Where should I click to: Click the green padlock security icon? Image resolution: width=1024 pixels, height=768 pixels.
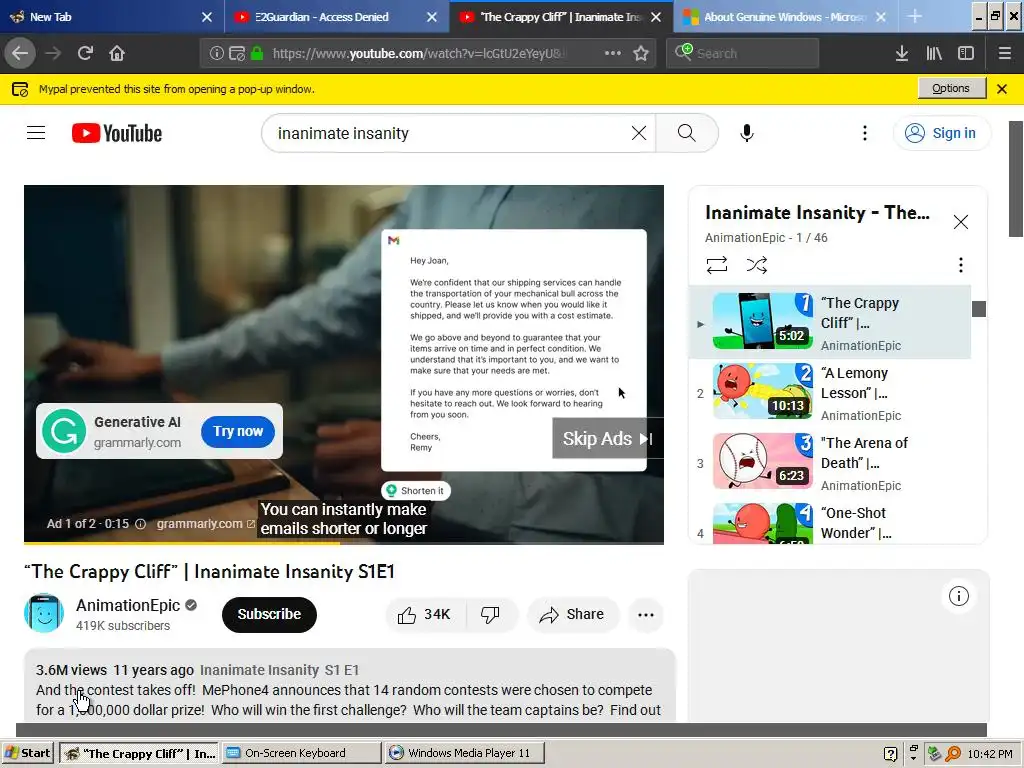tap(257, 54)
